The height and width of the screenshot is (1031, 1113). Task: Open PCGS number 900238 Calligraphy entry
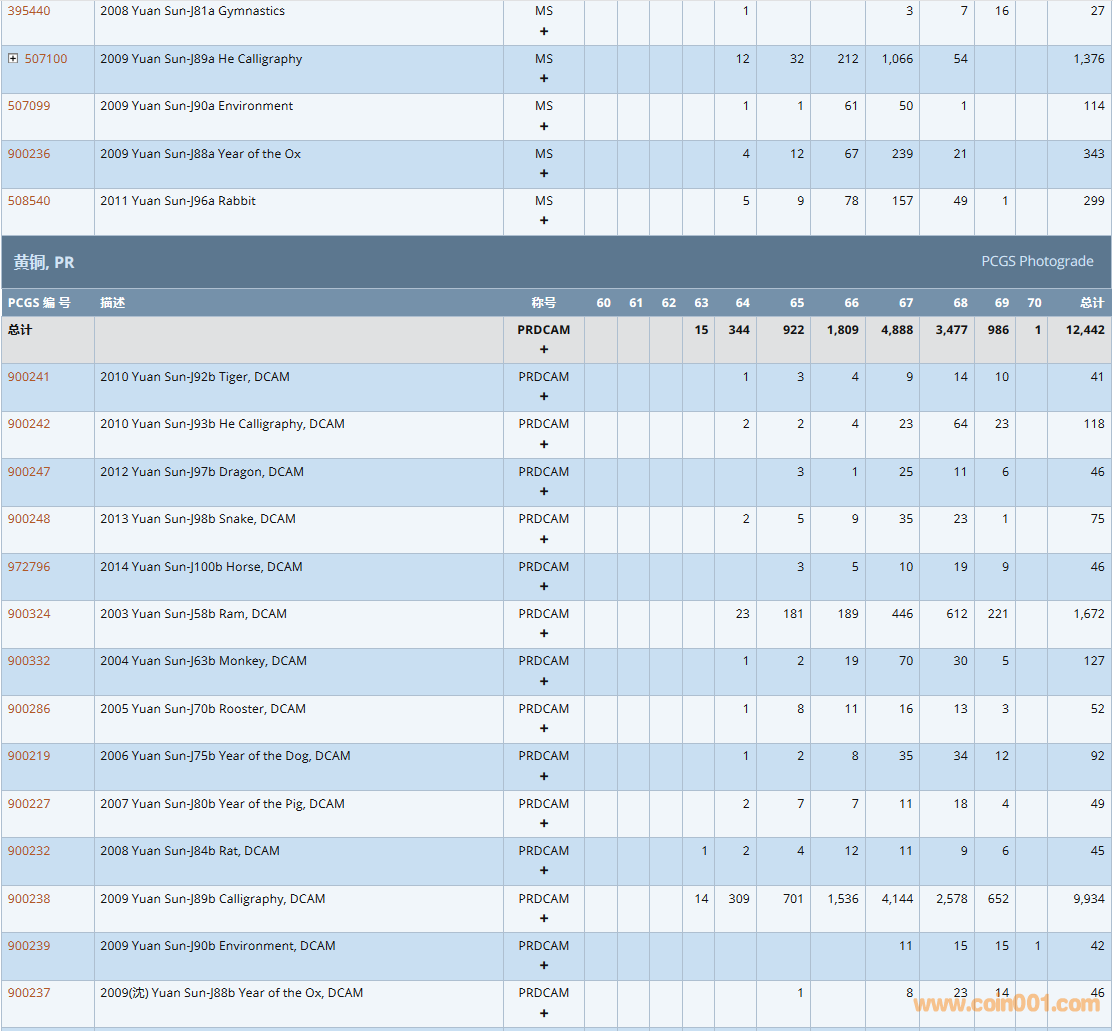pyautogui.click(x=29, y=899)
